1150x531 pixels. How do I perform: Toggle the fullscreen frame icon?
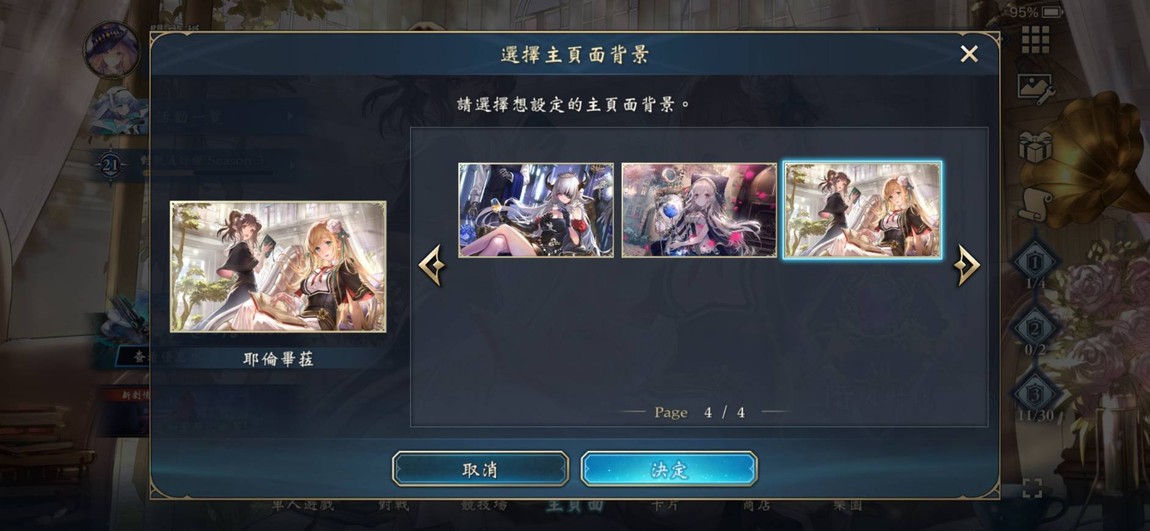[1033, 489]
